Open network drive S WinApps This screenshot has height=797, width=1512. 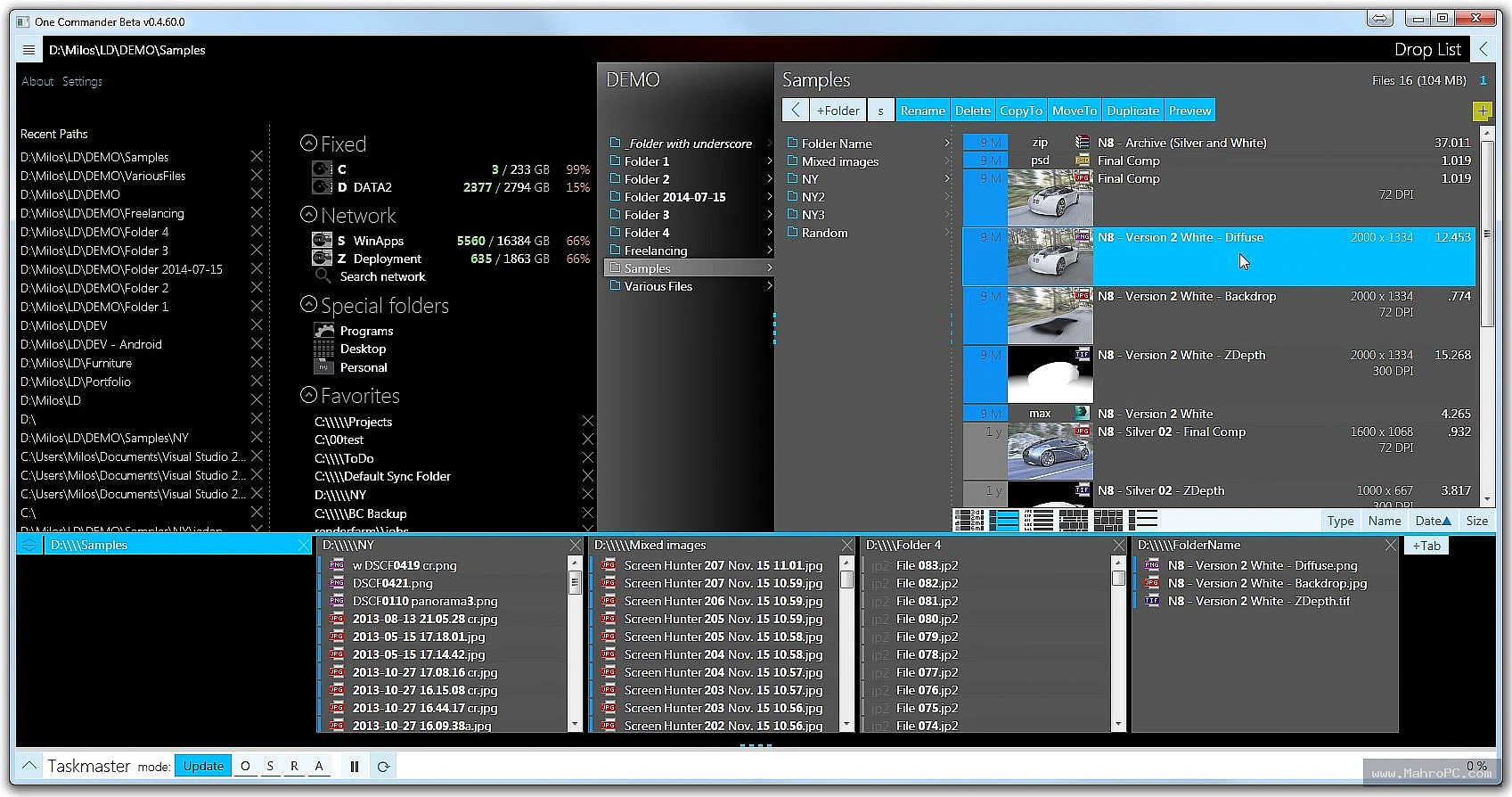point(451,241)
